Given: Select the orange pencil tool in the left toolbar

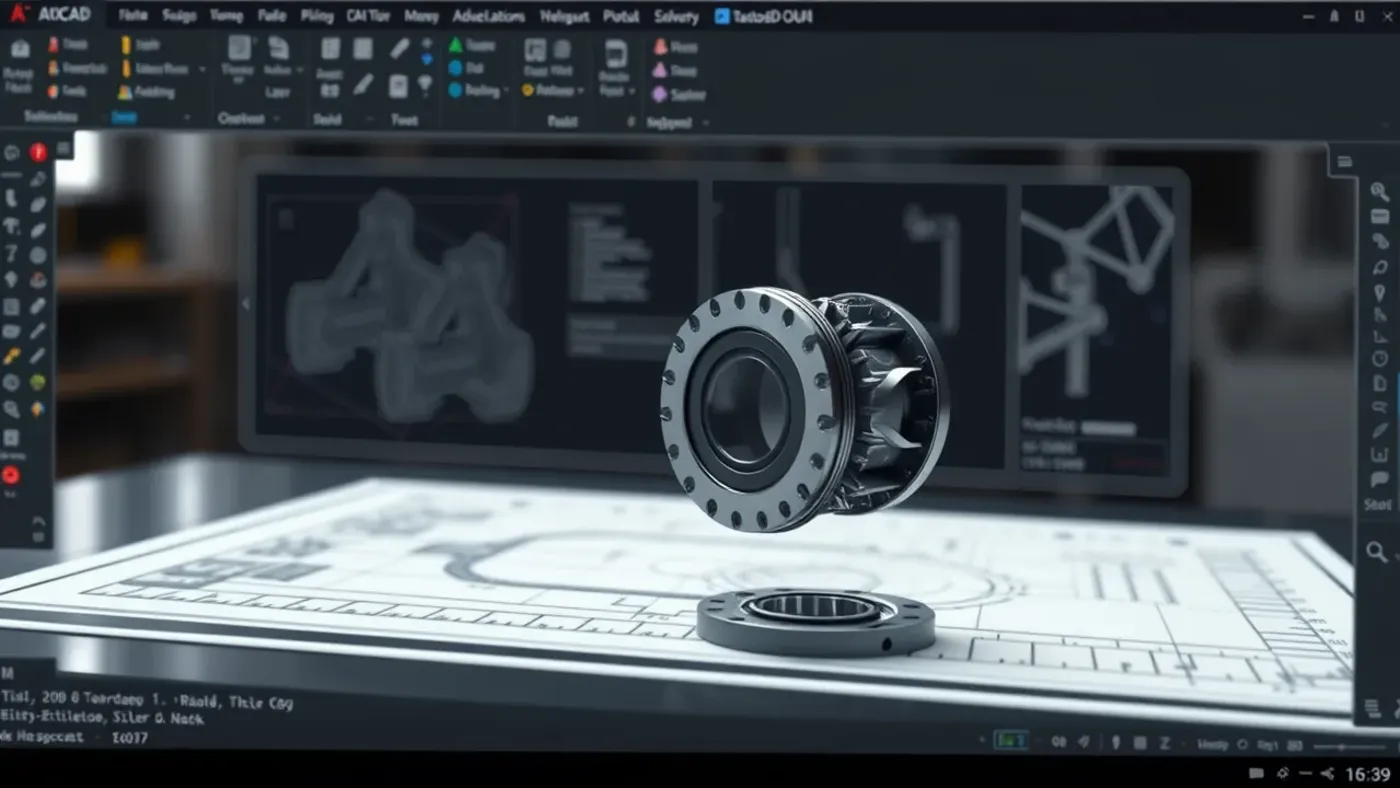Looking at the screenshot, I should click(12, 356).
